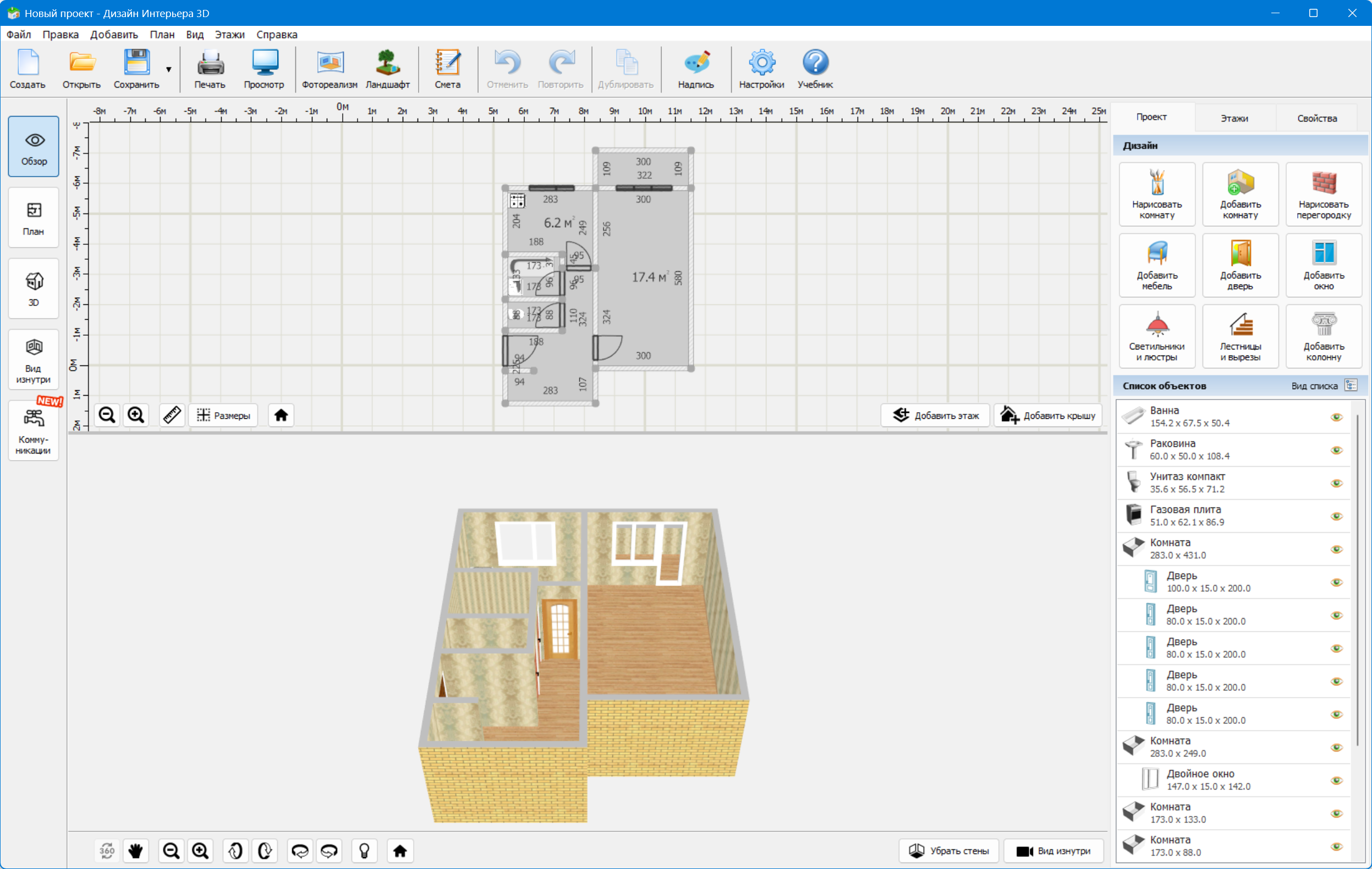Open the Этажи menu in menu bar
1372x869 pixels.
pyautogui.click(x=229, y=34)
